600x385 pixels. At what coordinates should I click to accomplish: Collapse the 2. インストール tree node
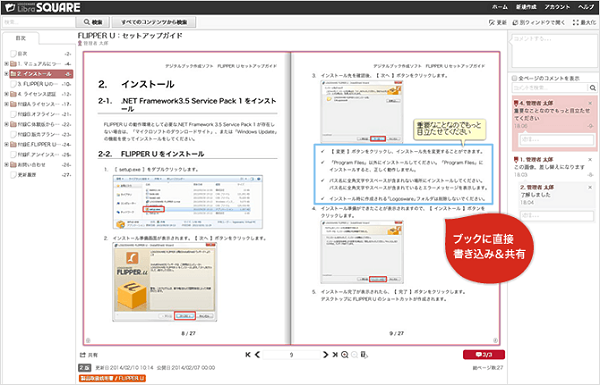coord(6,74)
